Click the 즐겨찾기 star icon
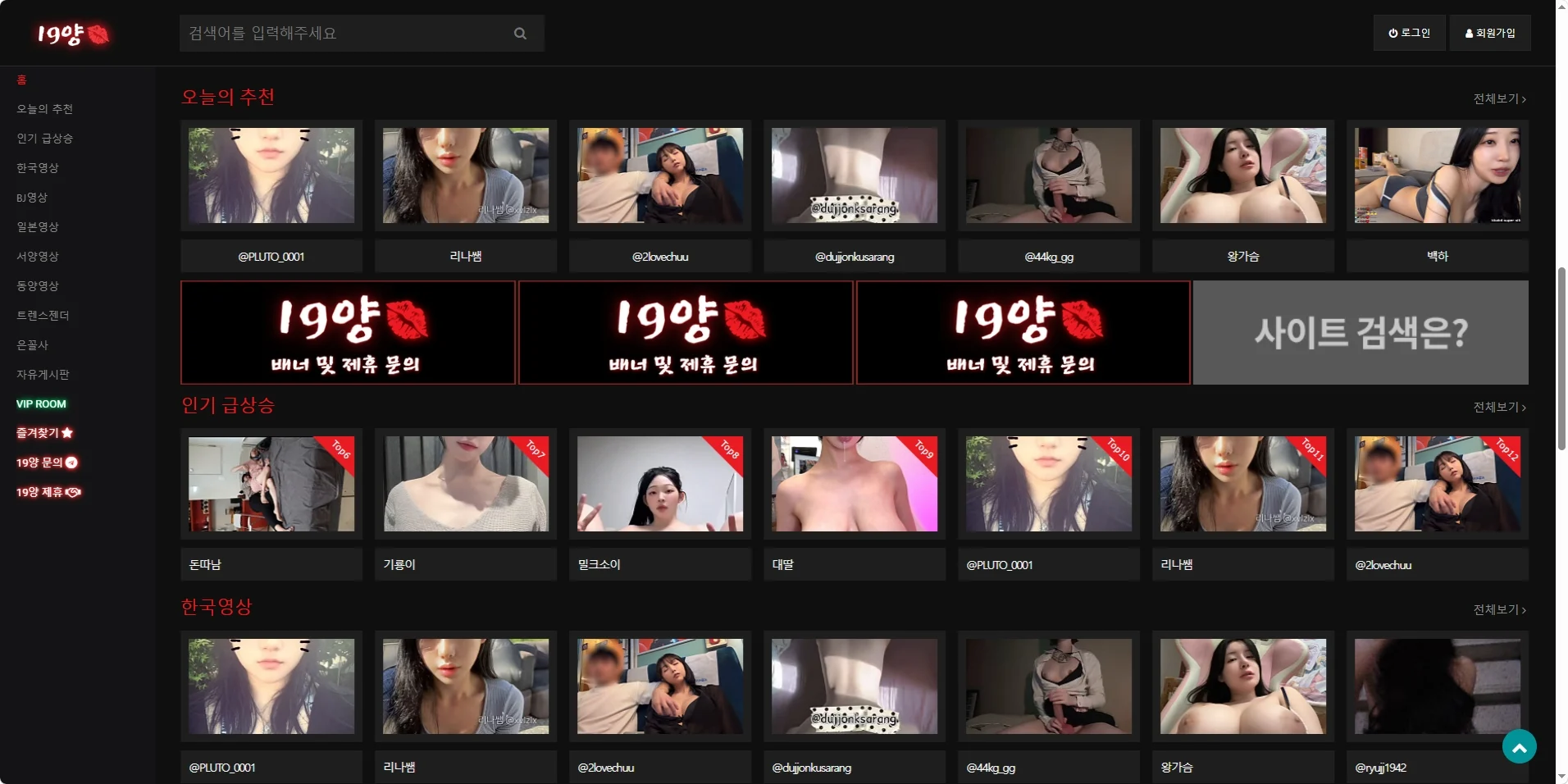The height and width of the screenshot is (784, 1568). (x=67, y=433)
